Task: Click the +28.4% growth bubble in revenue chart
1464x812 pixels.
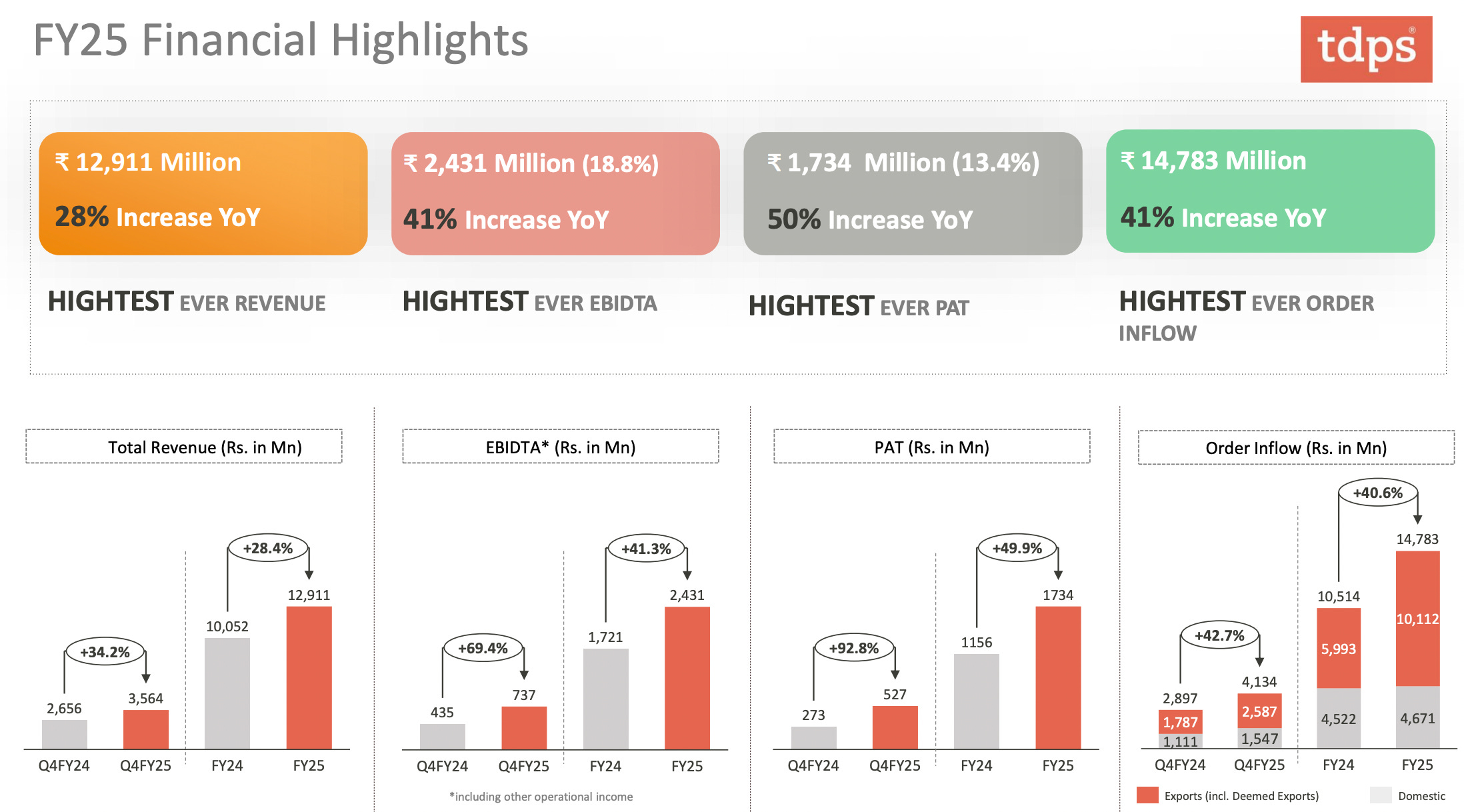Action: coord(267,549)
